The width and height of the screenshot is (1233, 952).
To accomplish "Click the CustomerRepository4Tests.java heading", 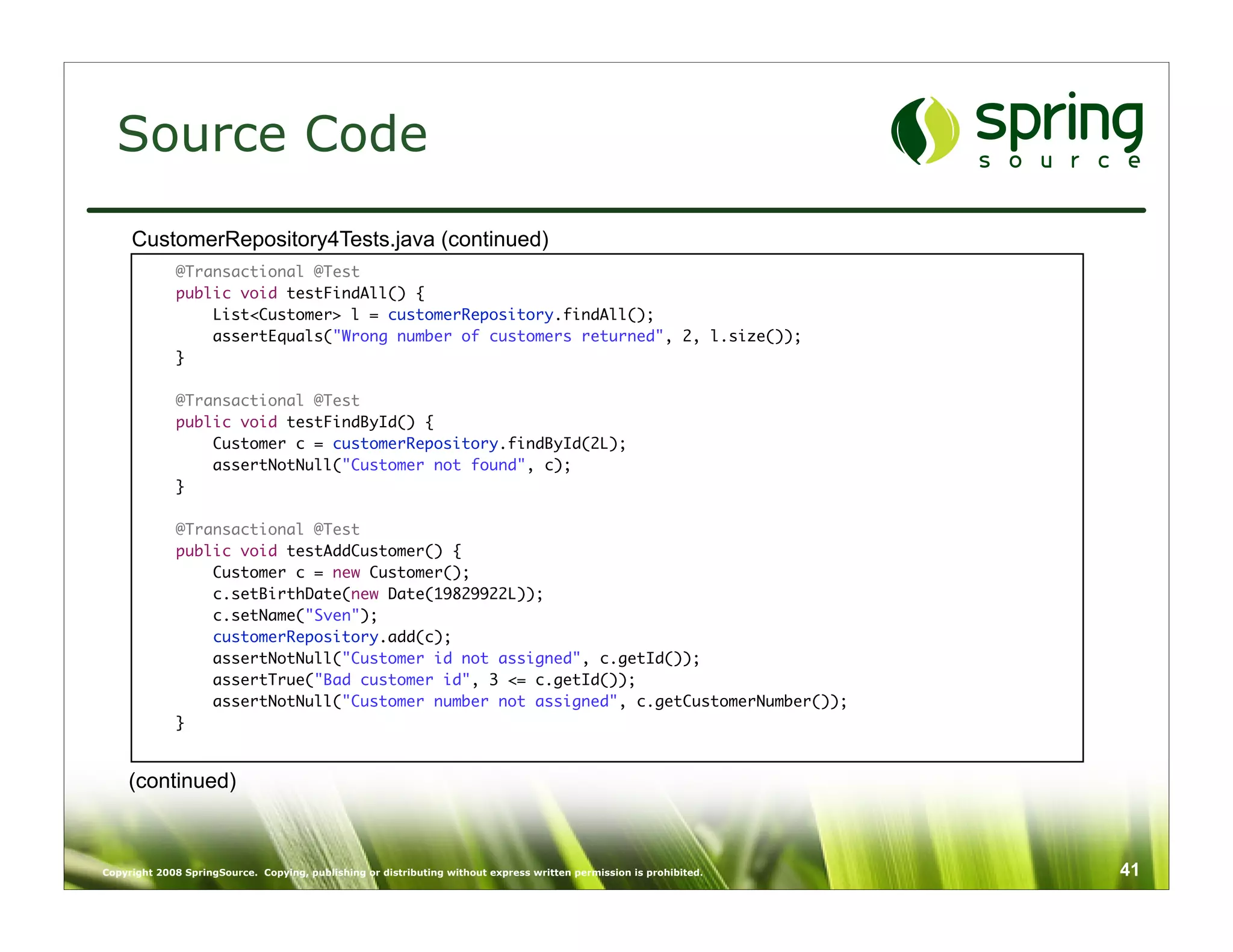I will click(x=340, y=240).
